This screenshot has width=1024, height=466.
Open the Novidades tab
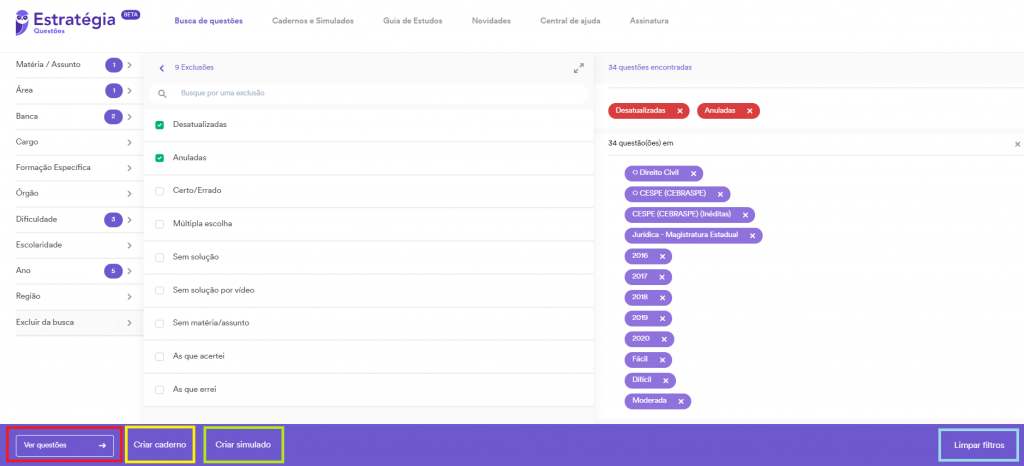click(x=491, y=21)
